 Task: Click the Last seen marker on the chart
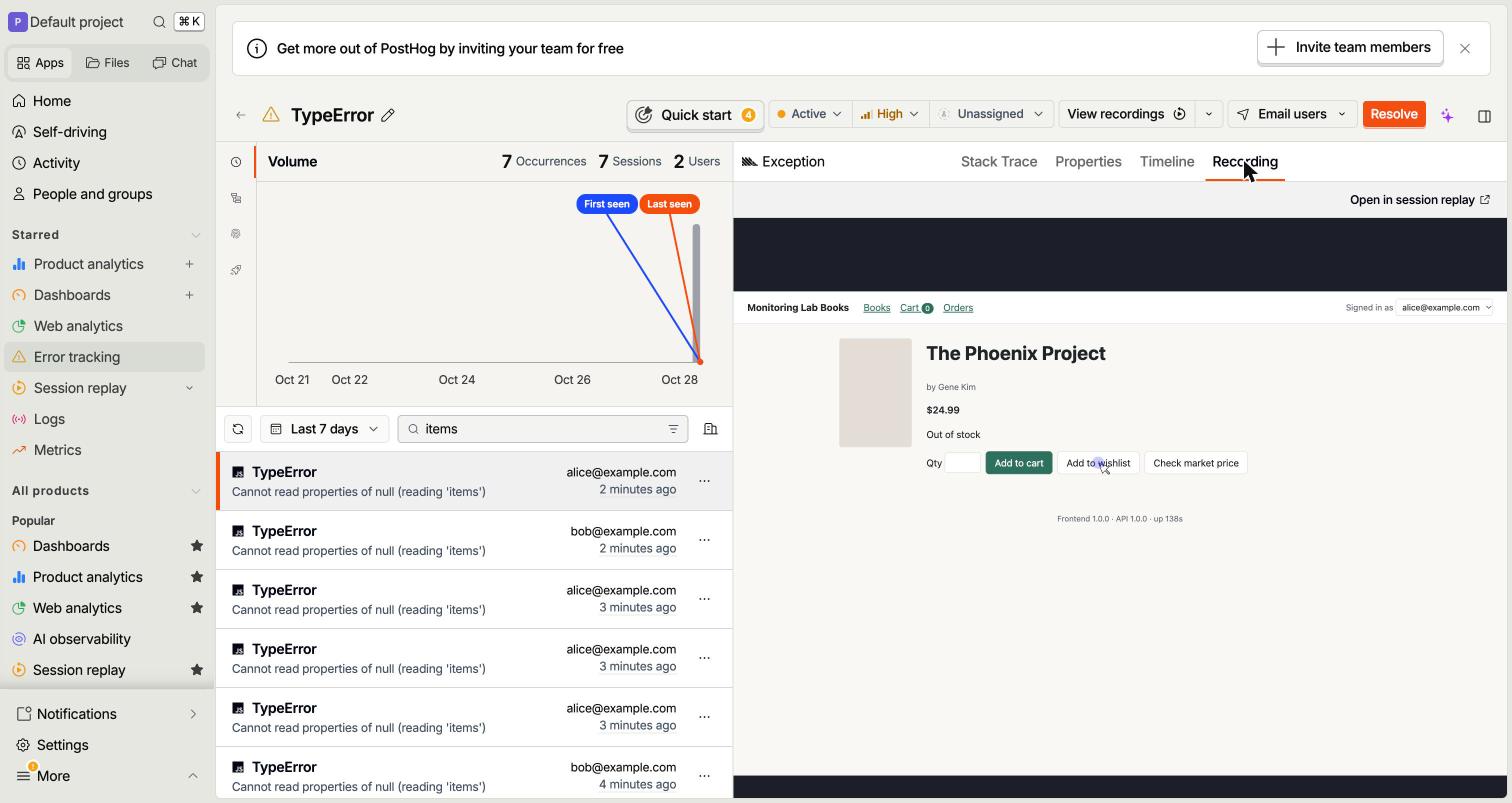click(669, 204)
